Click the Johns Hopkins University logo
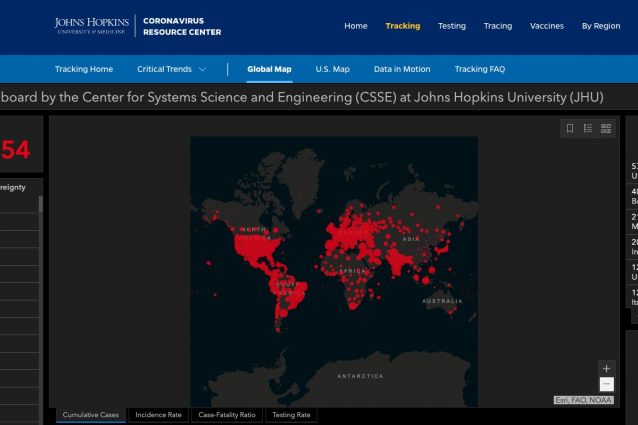Viewport: 638px width, 425px height. (92, 26)
